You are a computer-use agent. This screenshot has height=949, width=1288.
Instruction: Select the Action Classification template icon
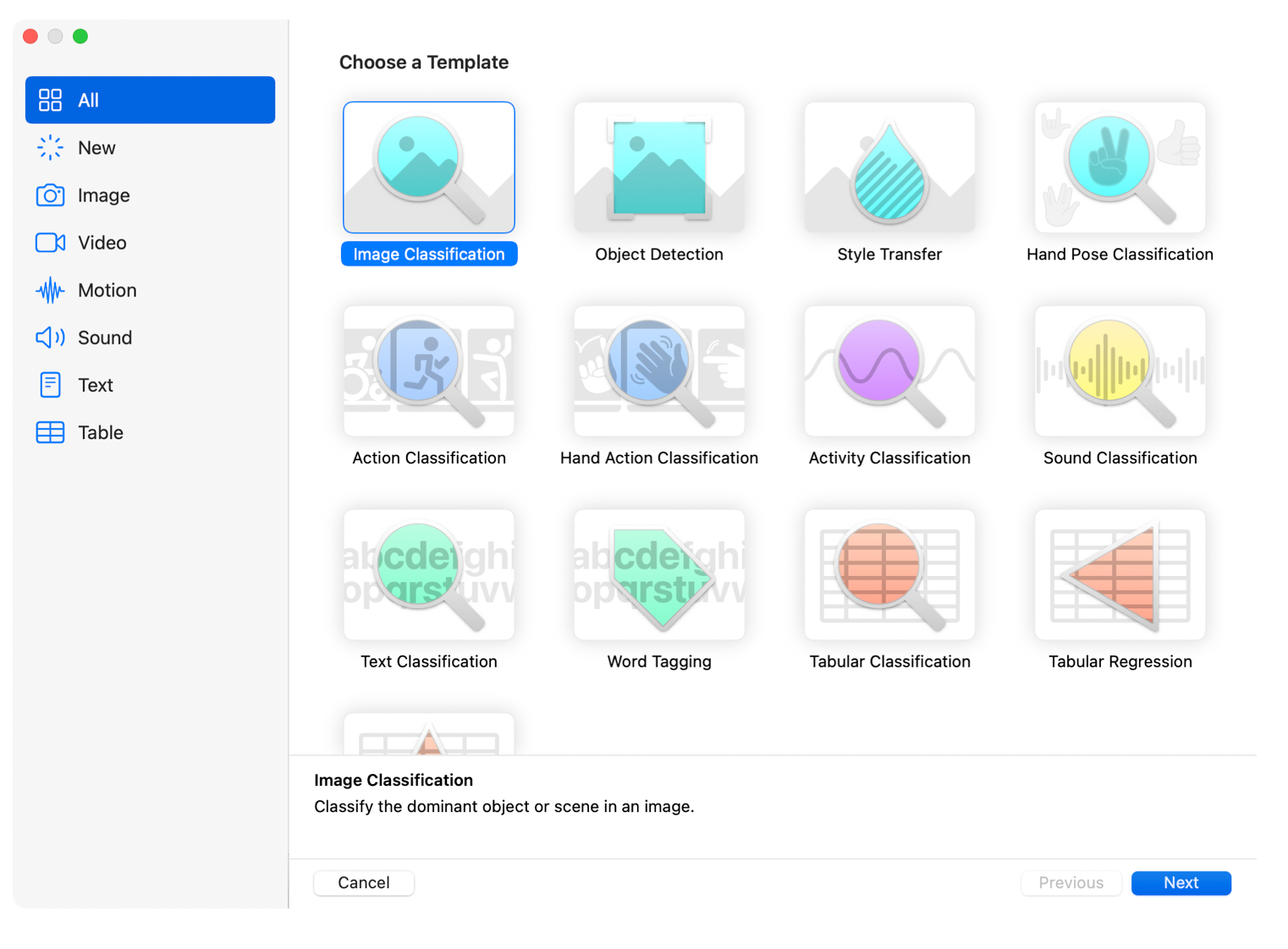[x=428, y=371]
